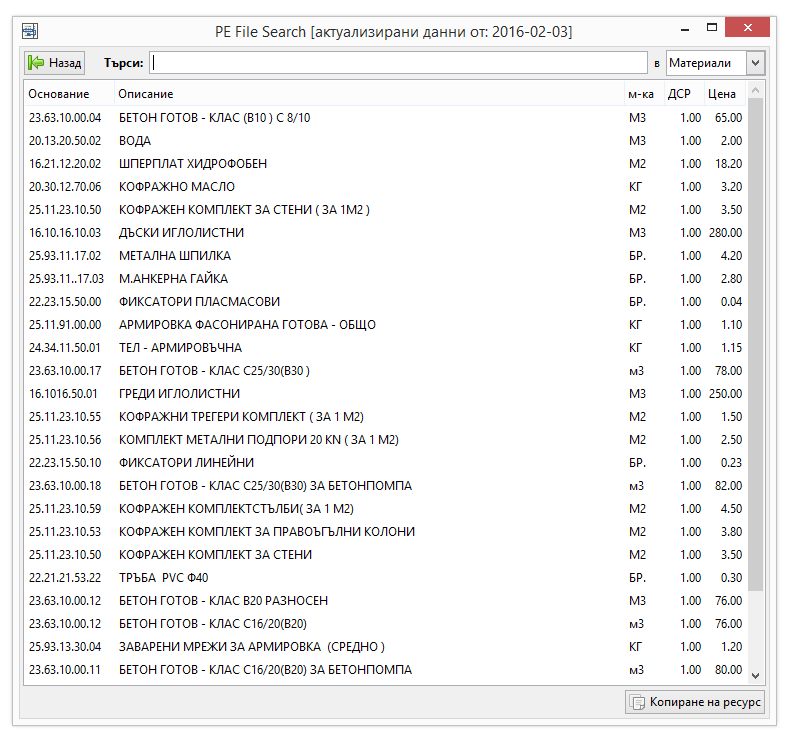Screen dimensions: 790x742
Task: Click code 16.21.12.20.02
Action: (65, 164)
